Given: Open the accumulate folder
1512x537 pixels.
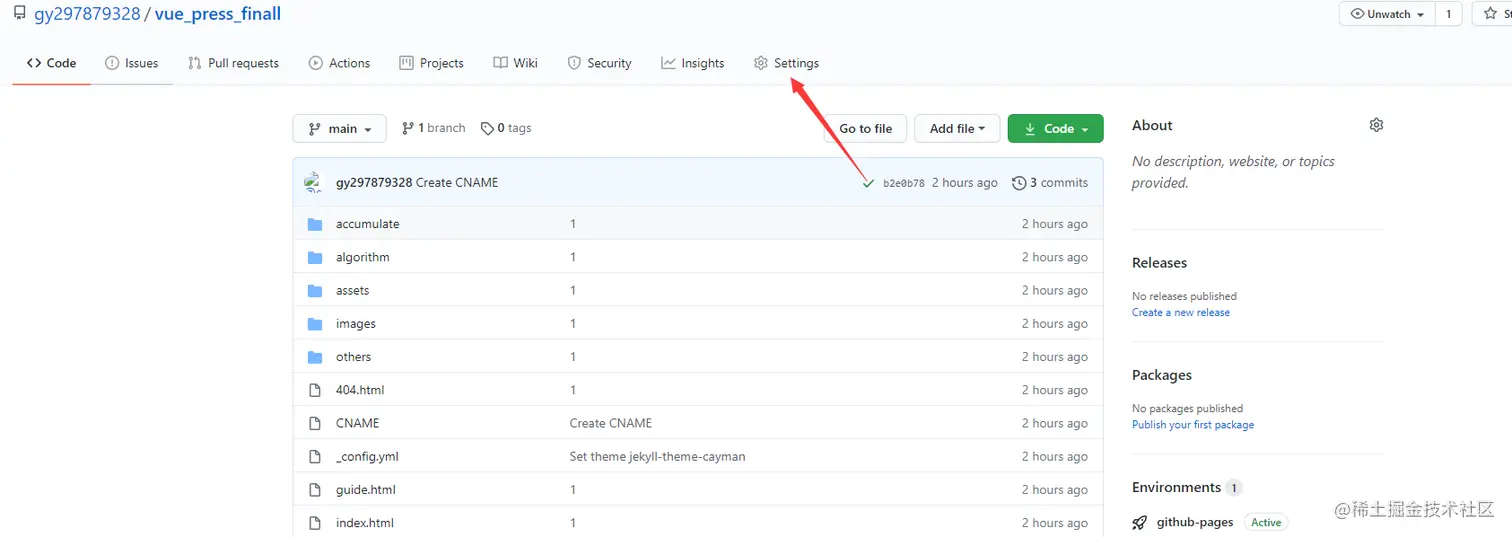Looking at the screenshot, I should click(367, 224).
